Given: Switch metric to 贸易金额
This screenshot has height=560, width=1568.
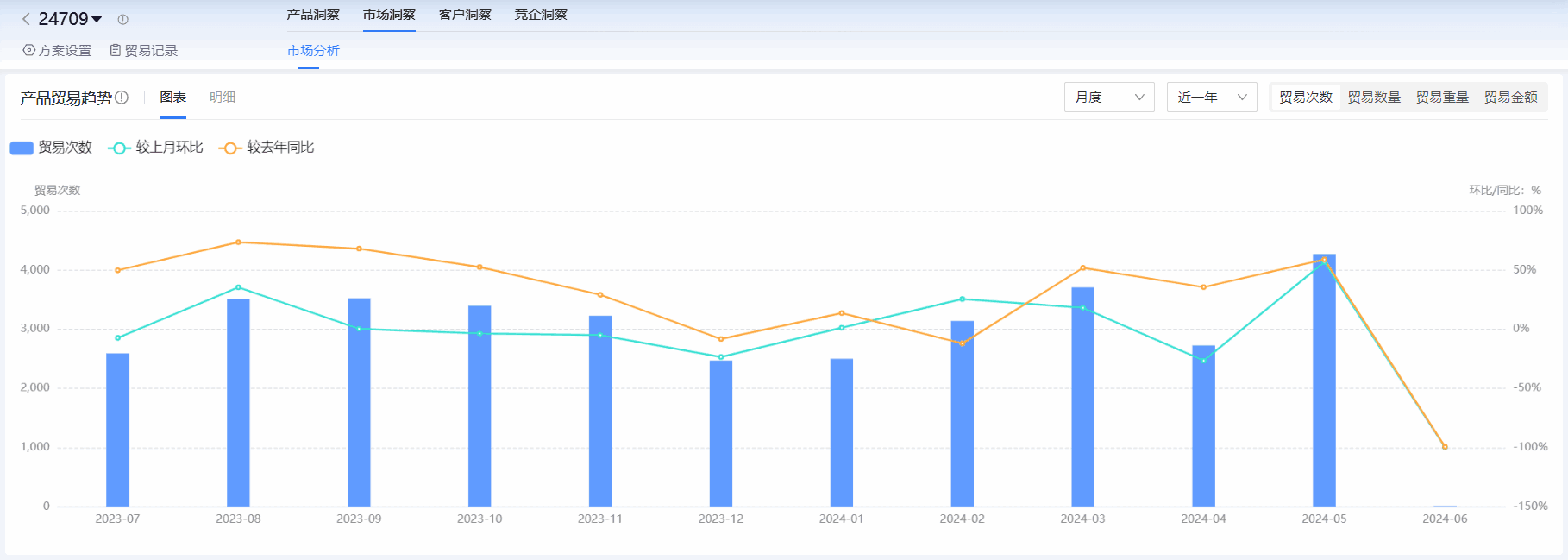Looking at the screenshot, I should point(1510,98).
